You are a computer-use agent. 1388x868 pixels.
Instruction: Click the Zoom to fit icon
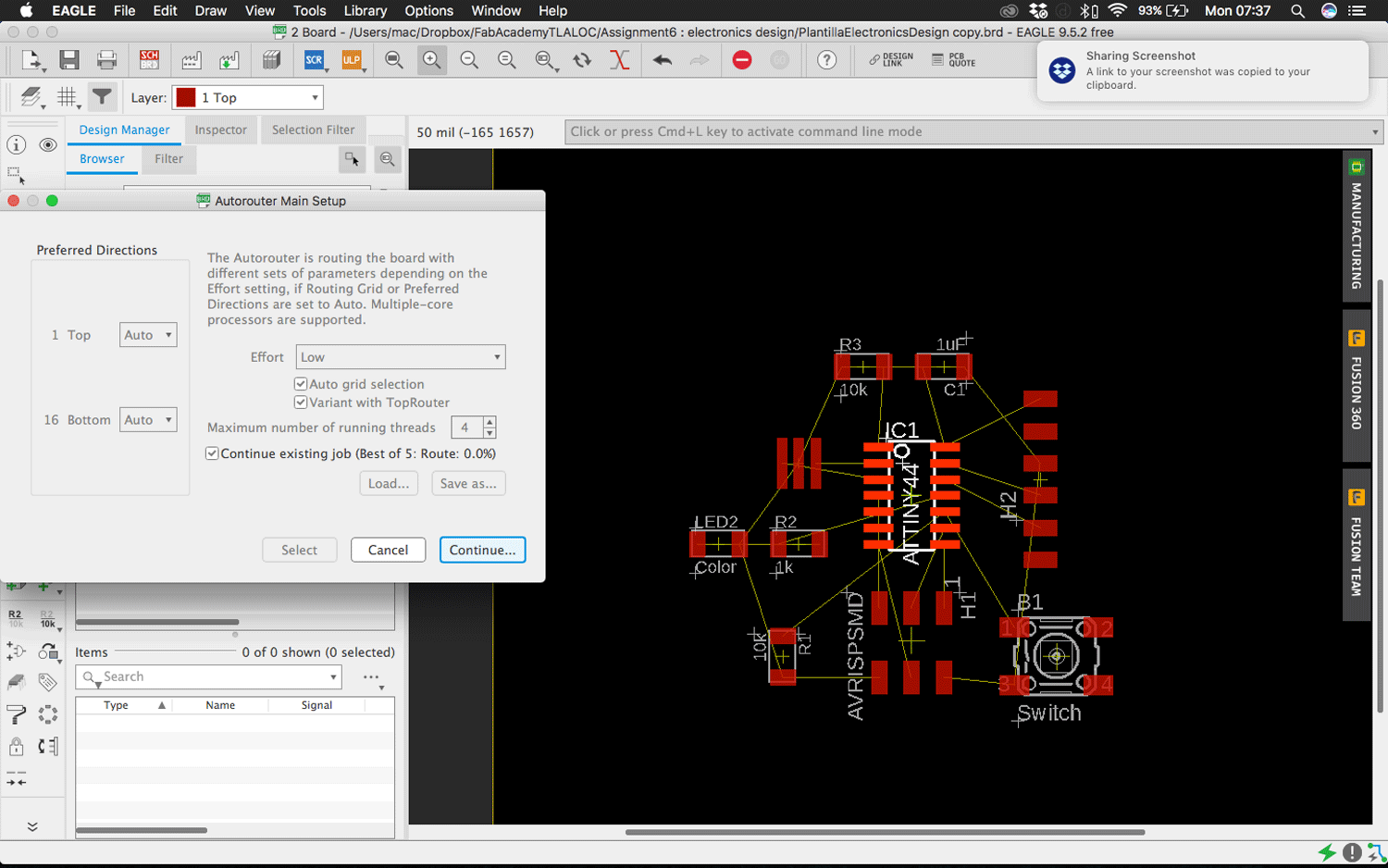394,60
